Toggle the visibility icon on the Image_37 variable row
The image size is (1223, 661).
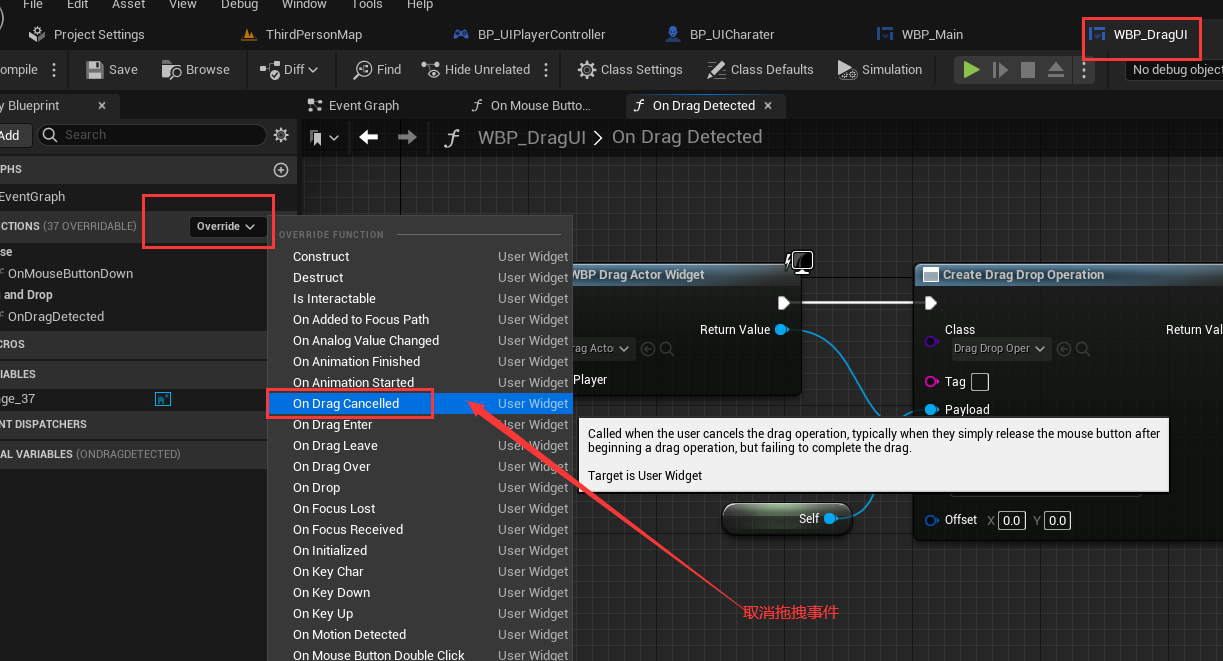pyautogui.click(x=163, y=399)
